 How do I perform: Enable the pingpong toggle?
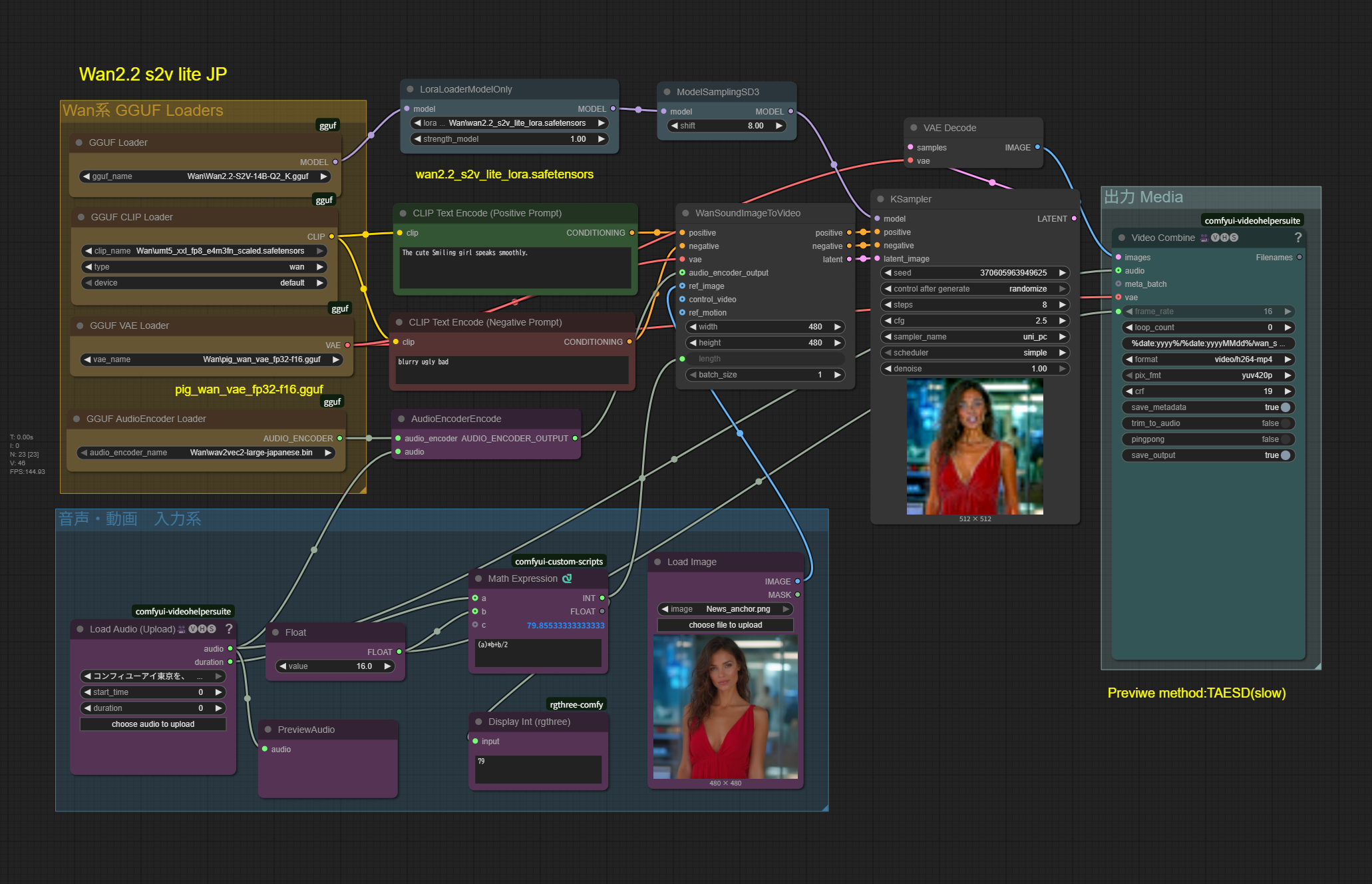tap(1285, 439)
